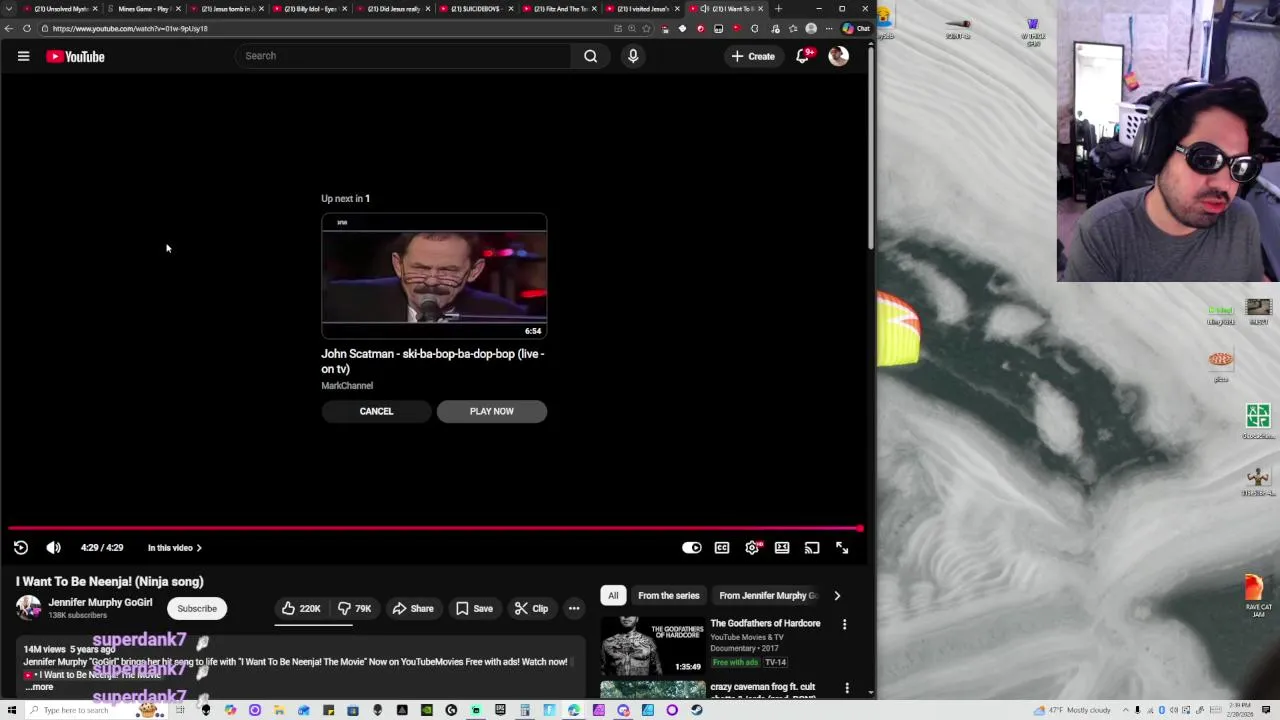The height and width of the screenshot is (720, 1280).
Task: Replay the video with replay icon
Action: pos(21,547)
